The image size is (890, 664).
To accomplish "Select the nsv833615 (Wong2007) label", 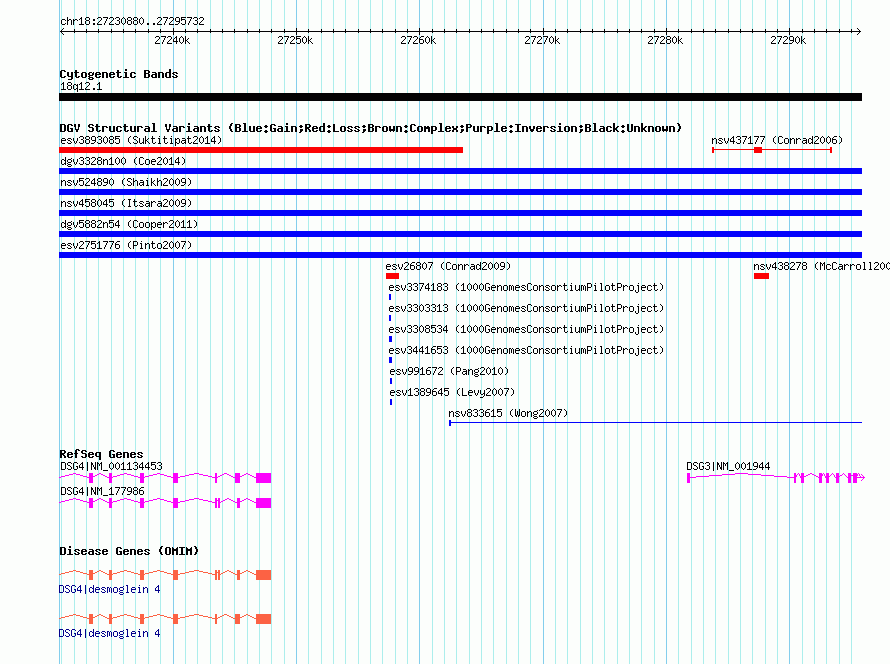I will tap(508, 413).
